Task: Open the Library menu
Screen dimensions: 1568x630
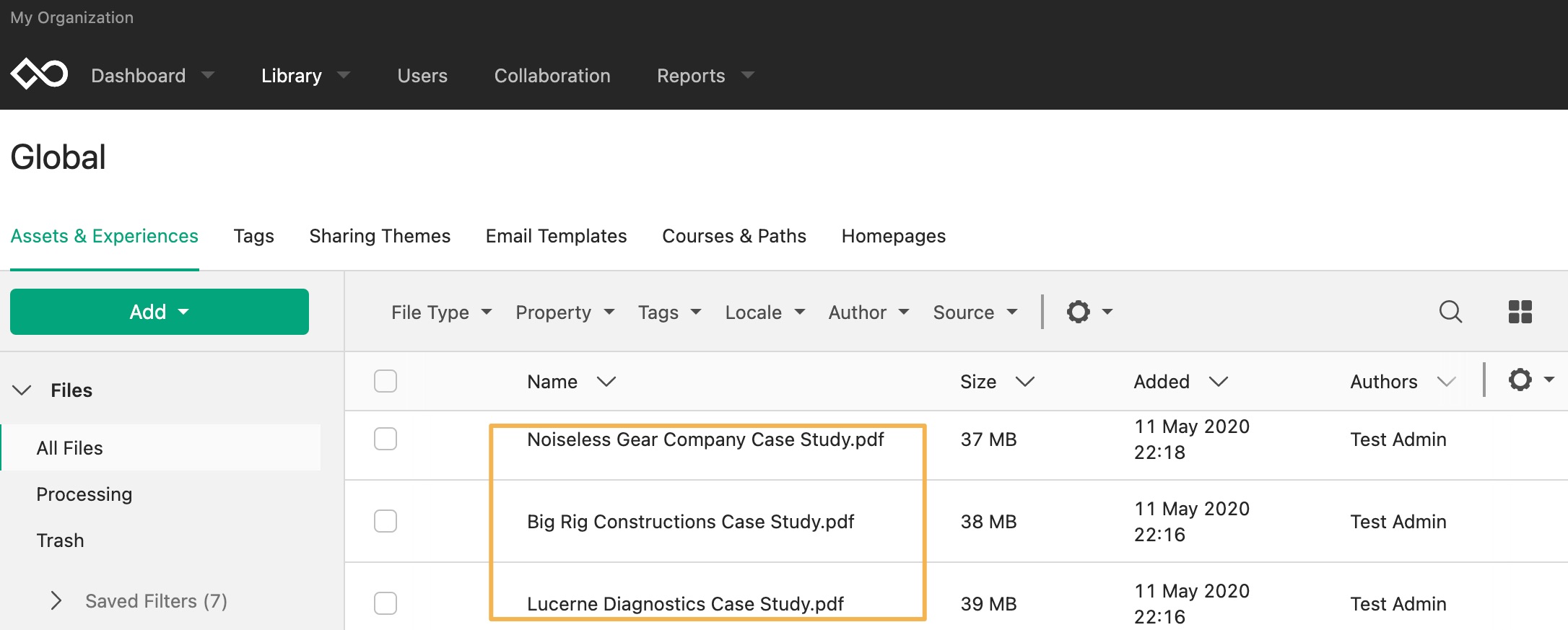Action: (305, 76)
